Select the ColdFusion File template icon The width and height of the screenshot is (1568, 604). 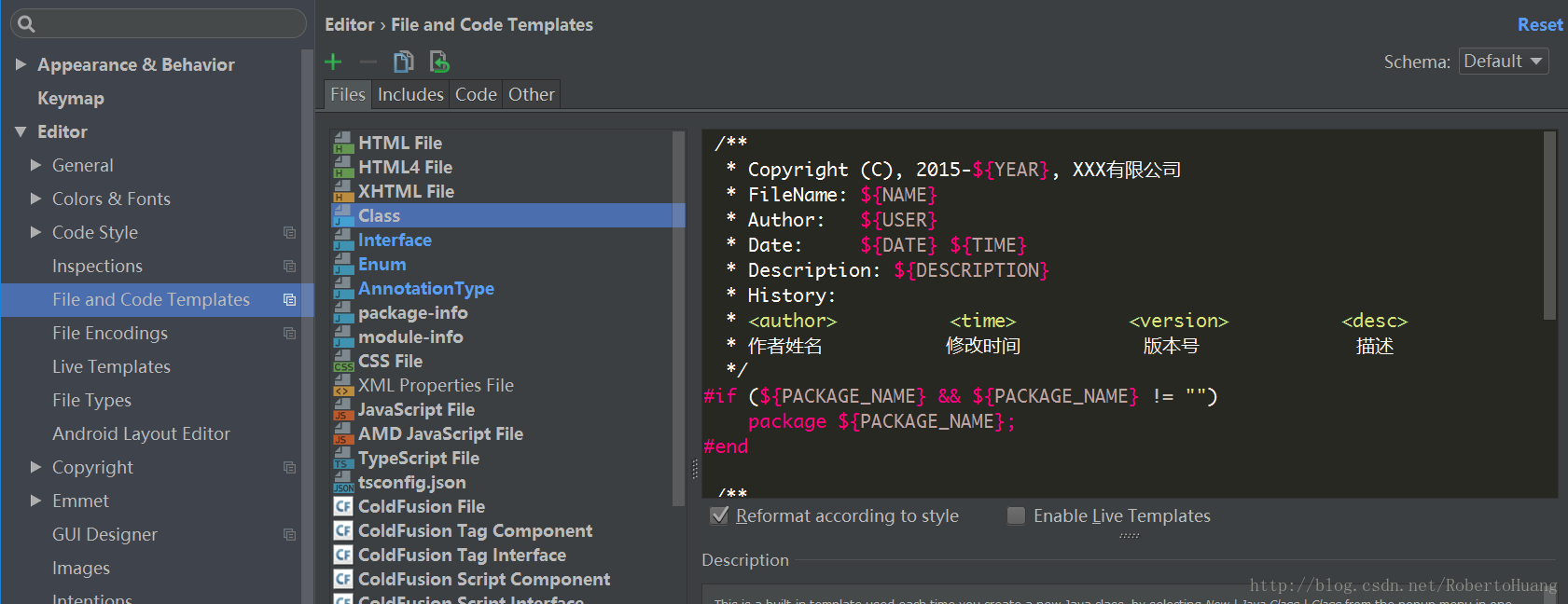coord(343,507)
